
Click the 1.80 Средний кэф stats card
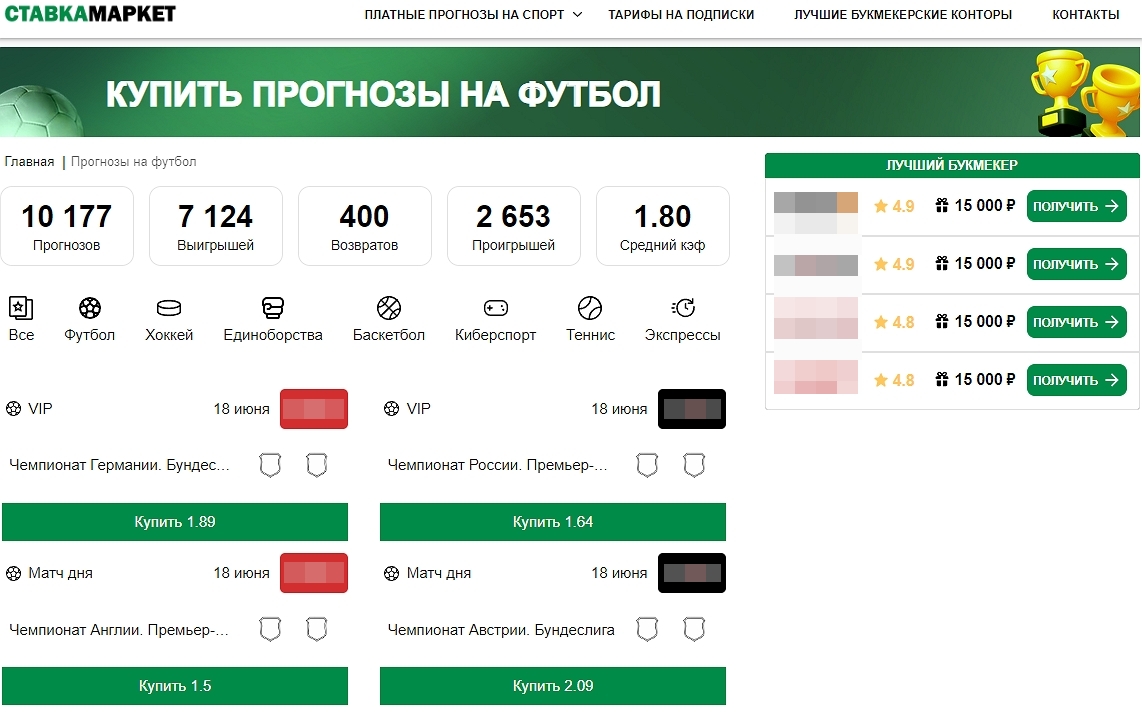662,225
